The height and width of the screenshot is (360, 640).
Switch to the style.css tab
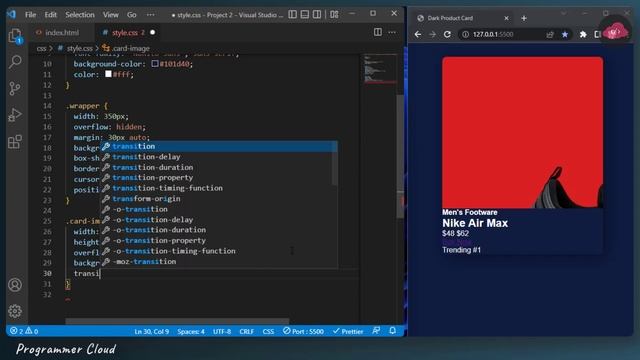(124, 32)
